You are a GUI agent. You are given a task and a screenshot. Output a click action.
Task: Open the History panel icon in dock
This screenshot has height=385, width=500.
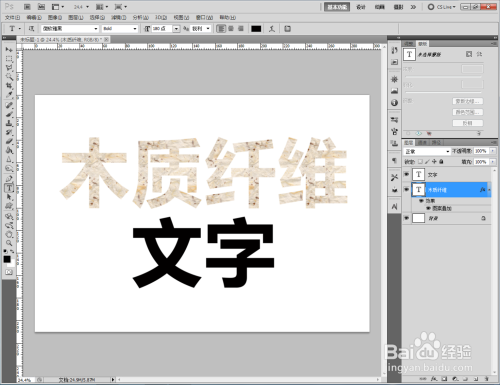395,51
